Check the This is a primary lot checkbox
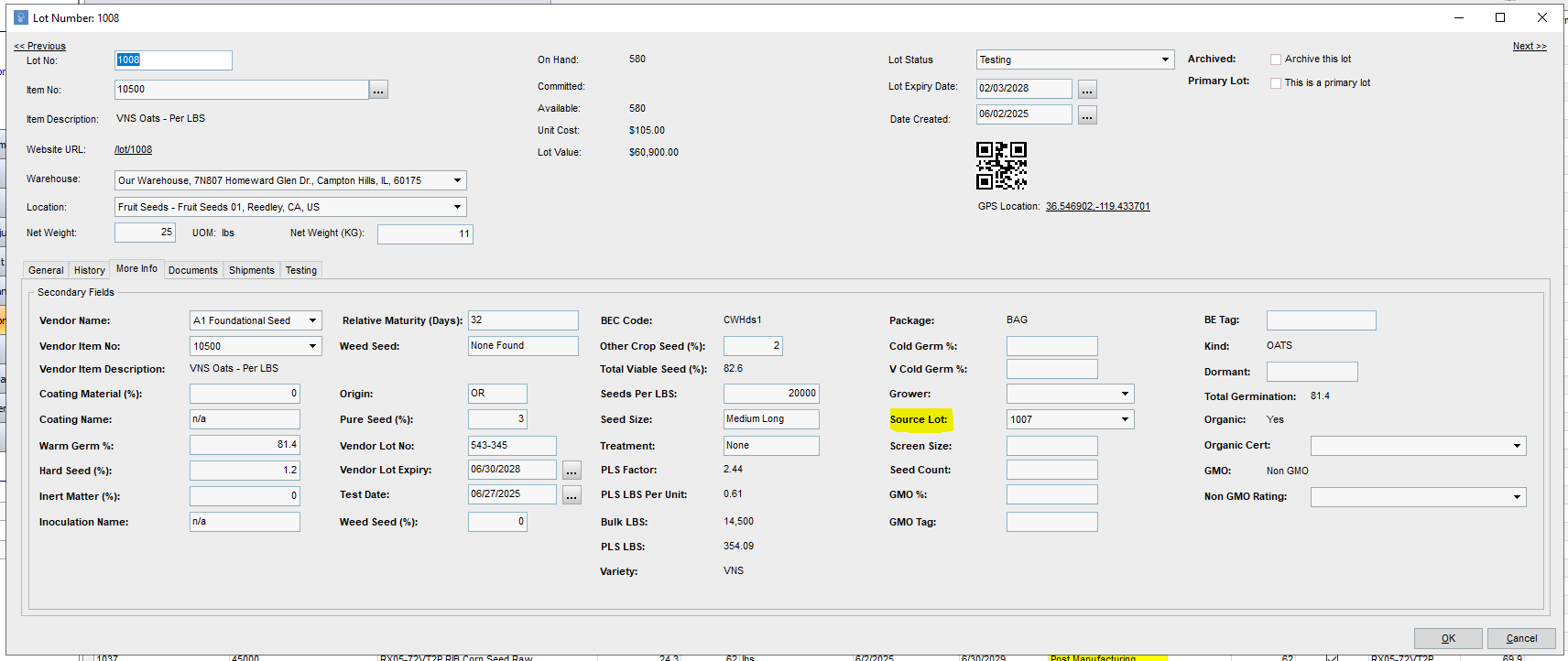 (x=1276, y=83)
